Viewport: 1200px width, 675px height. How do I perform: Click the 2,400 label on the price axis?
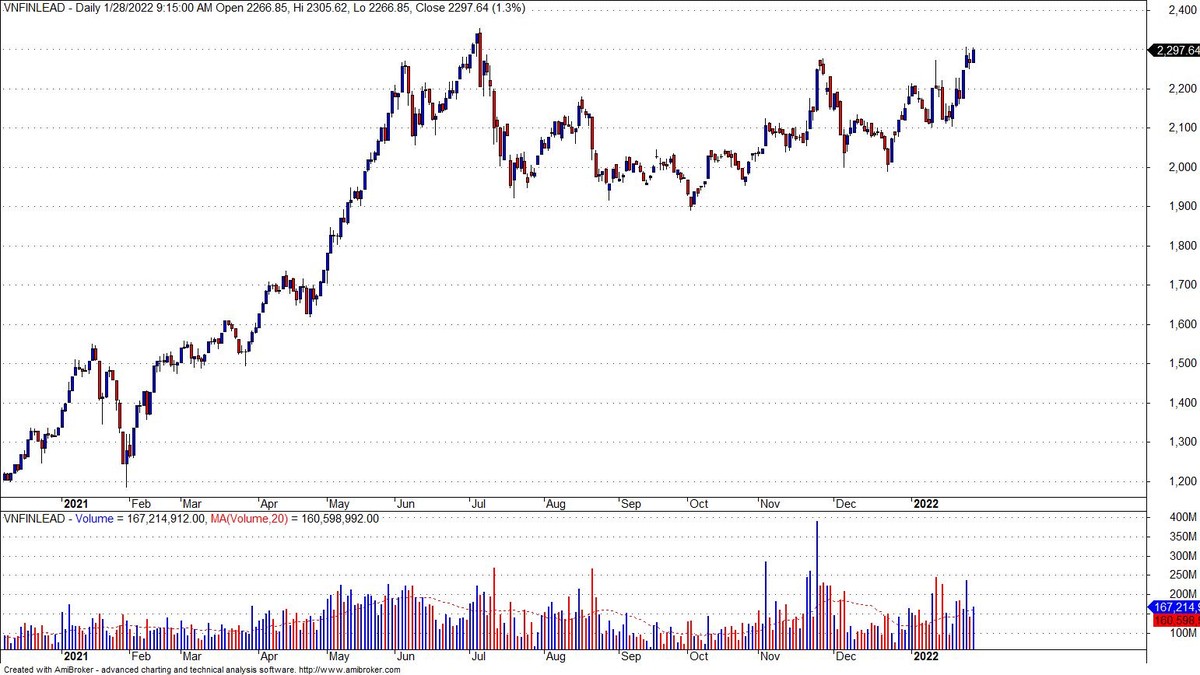point(1168,10)
